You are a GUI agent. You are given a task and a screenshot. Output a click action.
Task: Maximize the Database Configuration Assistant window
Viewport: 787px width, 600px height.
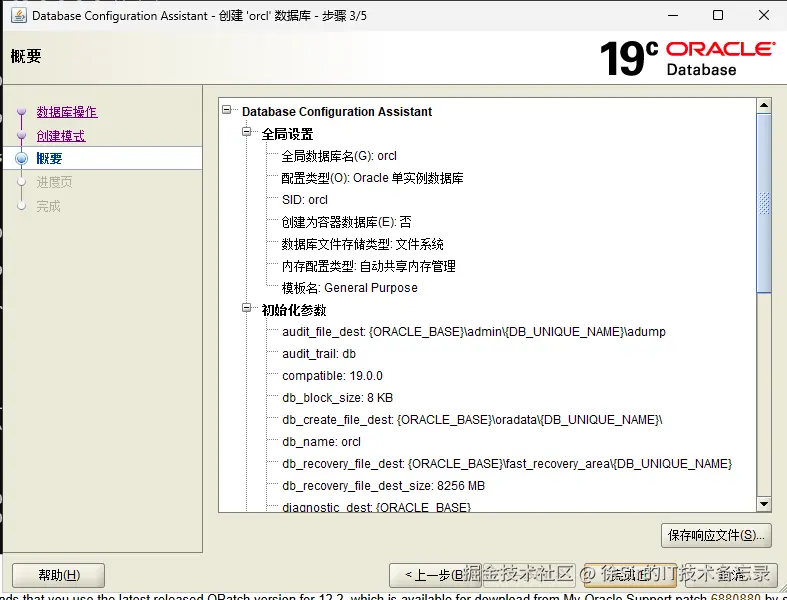718,15
